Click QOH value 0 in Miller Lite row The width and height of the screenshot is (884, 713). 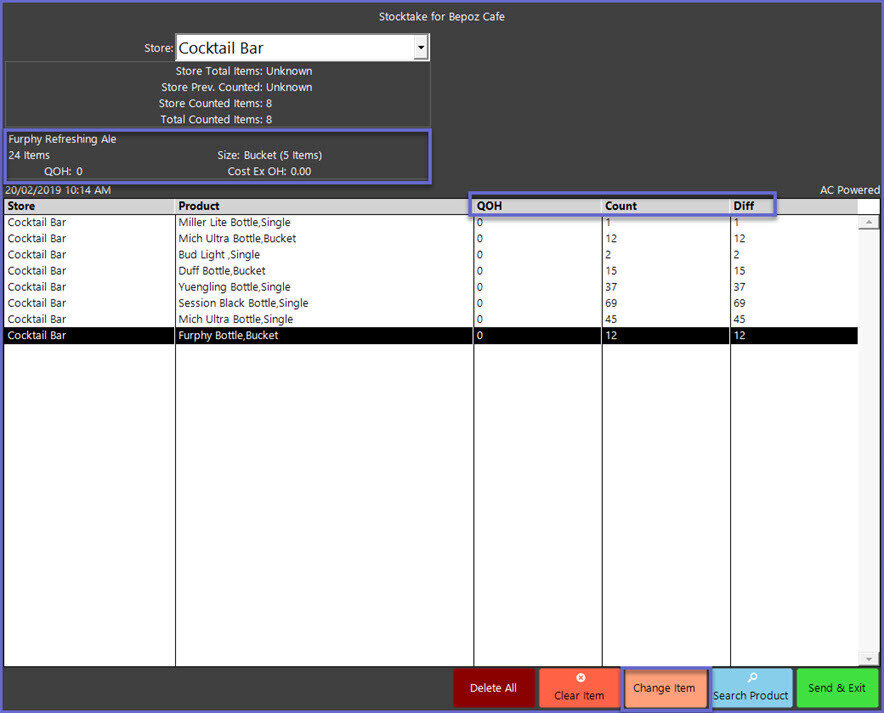480,222
